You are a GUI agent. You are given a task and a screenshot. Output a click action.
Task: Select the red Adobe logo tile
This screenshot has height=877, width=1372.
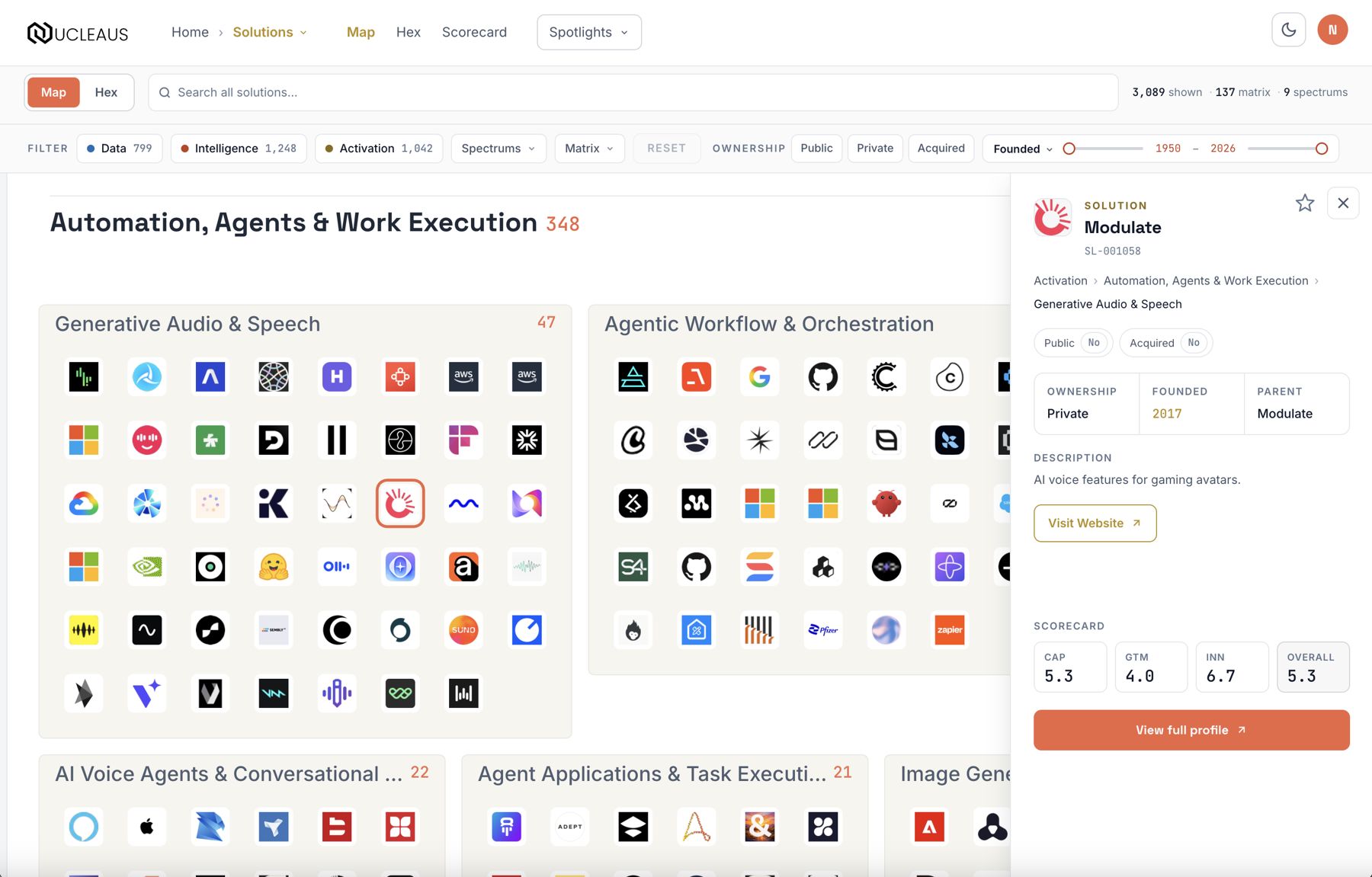point(929,826)
